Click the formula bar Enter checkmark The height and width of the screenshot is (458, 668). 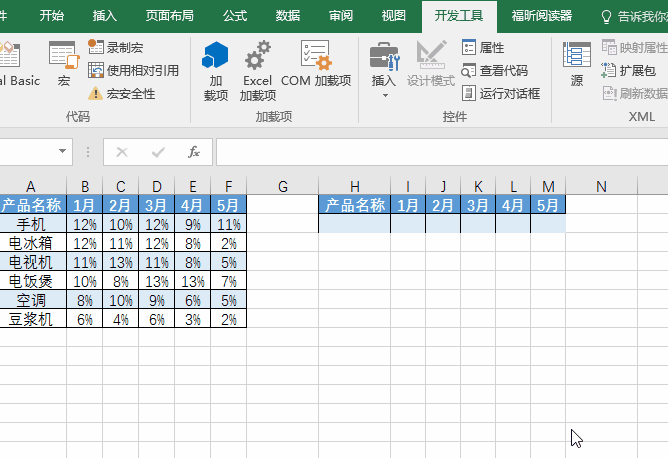[x=158, y=152]
